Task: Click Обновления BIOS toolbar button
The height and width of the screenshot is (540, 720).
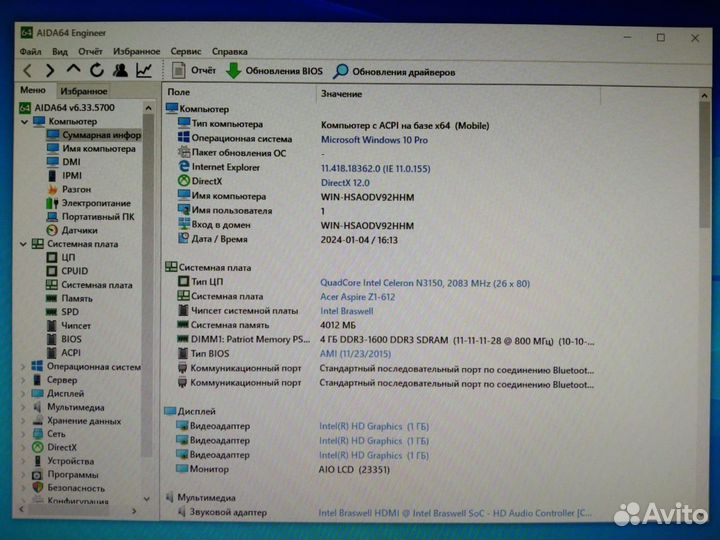Action: (275, 71)
